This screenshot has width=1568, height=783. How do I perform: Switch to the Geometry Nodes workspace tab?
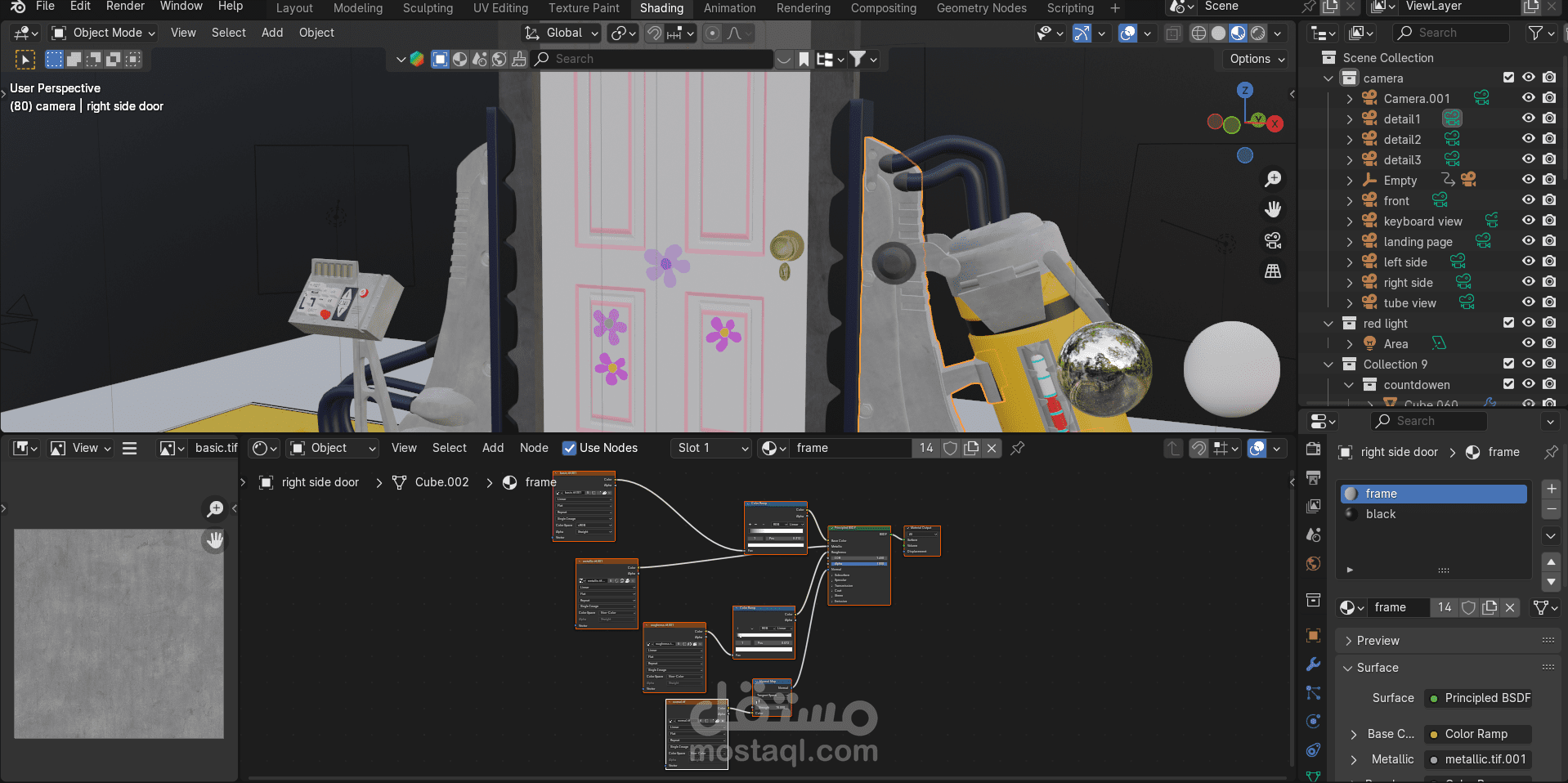point(981,8)
